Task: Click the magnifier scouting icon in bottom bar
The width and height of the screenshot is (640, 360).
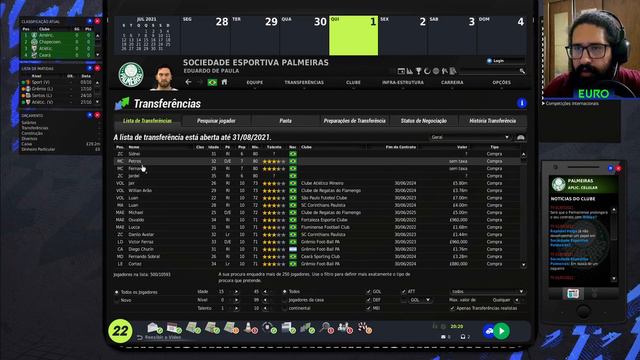Action: point(327,327)
